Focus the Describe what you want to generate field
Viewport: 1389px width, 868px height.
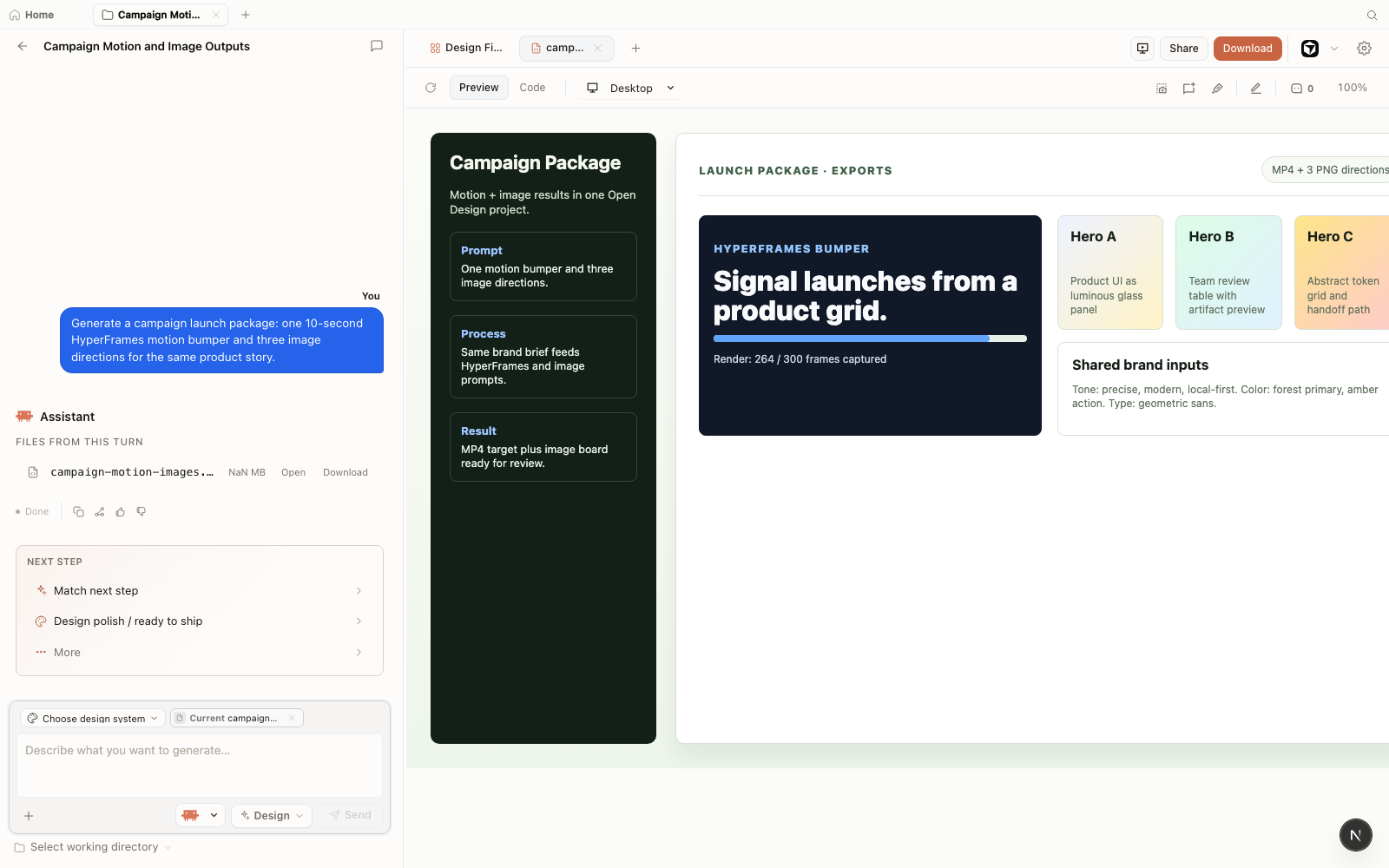click(x=200, y=766)
